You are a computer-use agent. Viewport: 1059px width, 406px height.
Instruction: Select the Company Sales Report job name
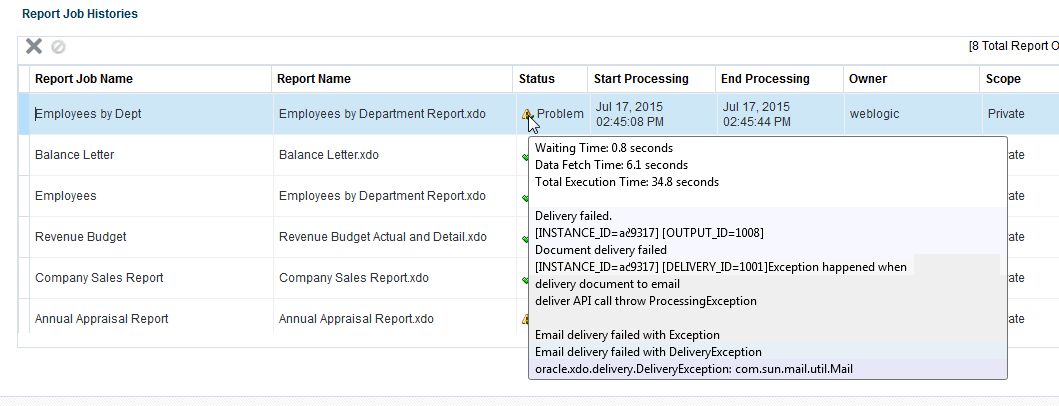99,278
